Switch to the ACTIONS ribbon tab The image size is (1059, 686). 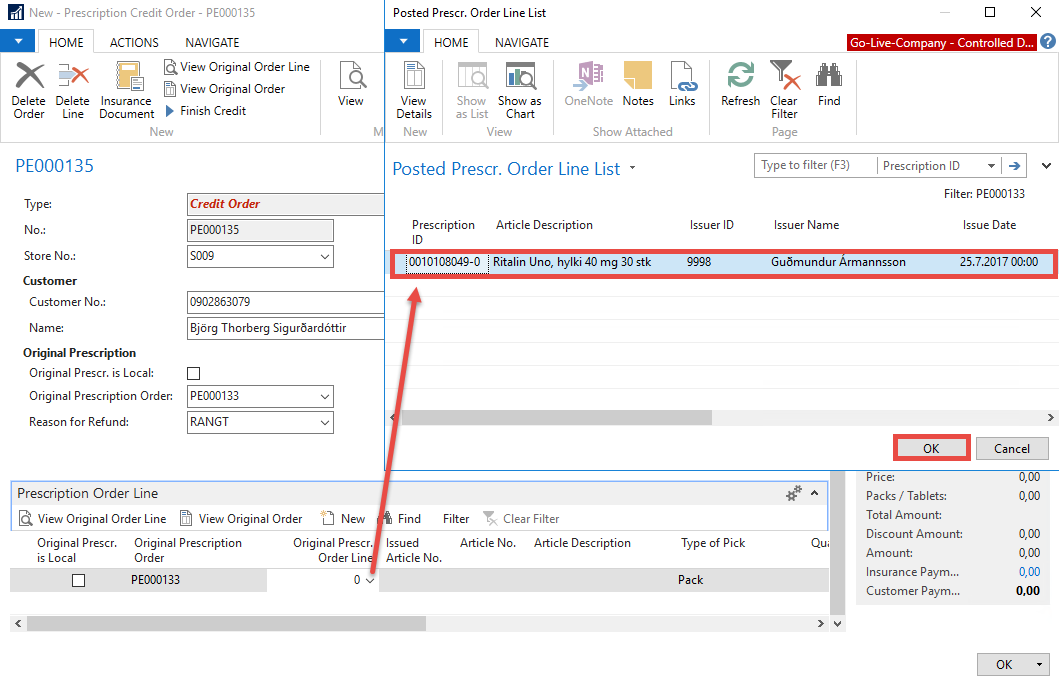(x=134, y=43)
